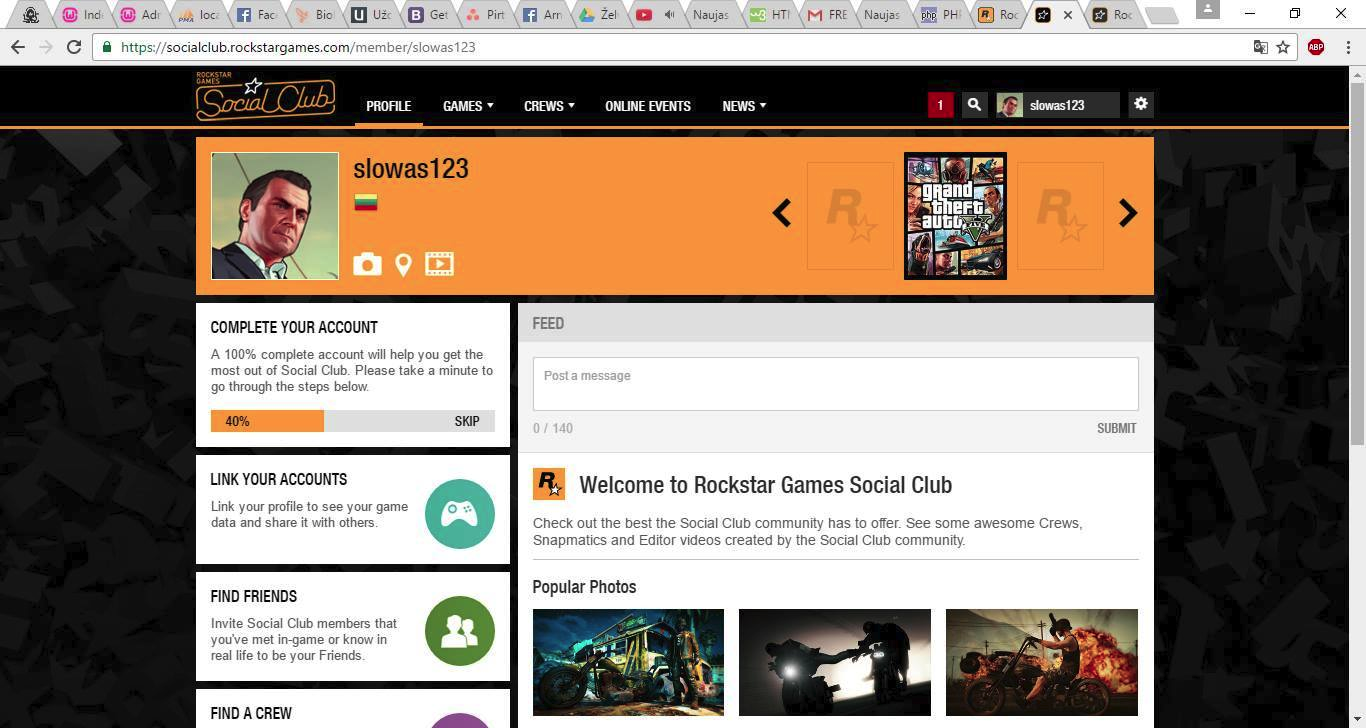Screen dimensions: 1366x728
Task: Click the 0 / 140 character counter
Action: [553, 428]
